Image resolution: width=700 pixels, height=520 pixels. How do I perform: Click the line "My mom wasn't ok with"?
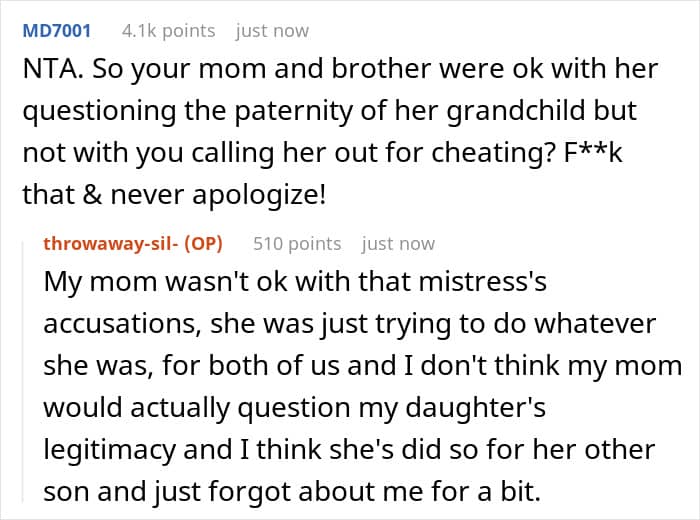coord(295,283)
